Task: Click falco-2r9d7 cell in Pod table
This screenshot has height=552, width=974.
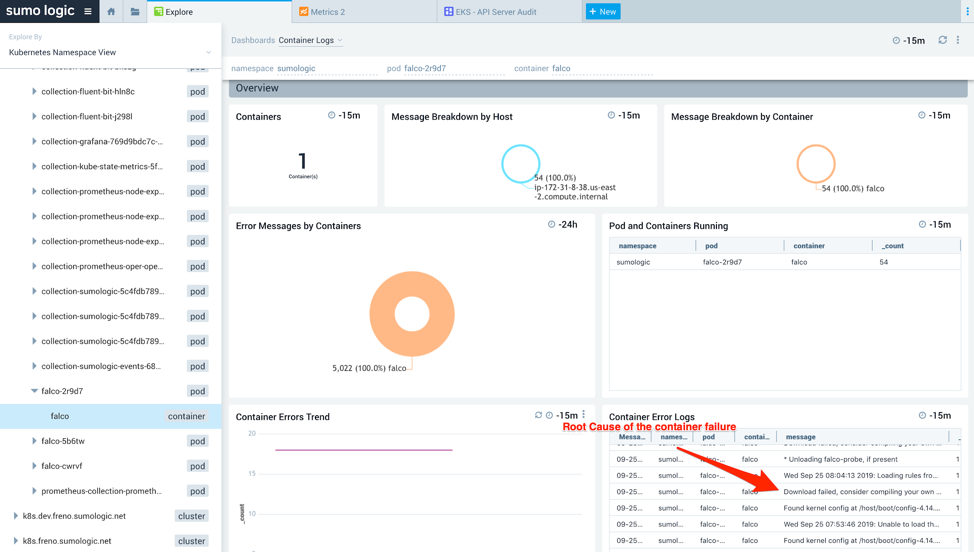Action: coord(722,262)
